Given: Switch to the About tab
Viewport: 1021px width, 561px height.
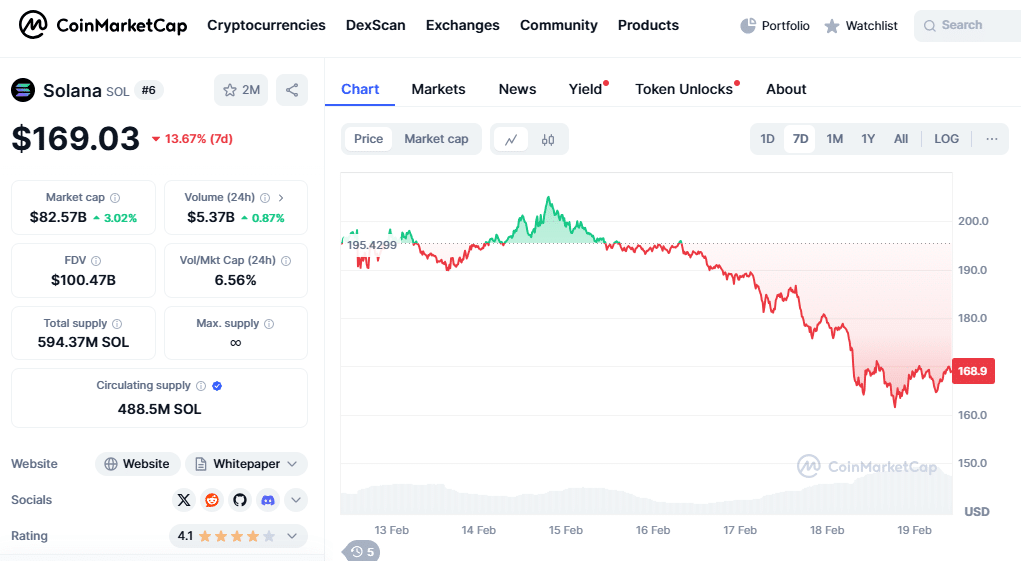Looking at the screenshot, I should click(x=786, y=89).
